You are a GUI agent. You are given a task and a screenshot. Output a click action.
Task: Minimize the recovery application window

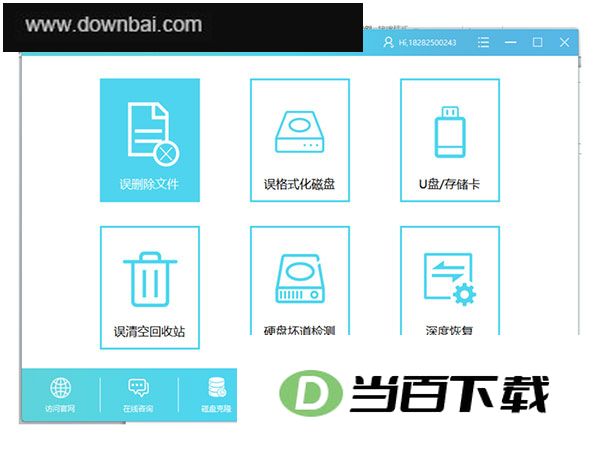coord(510,42)
